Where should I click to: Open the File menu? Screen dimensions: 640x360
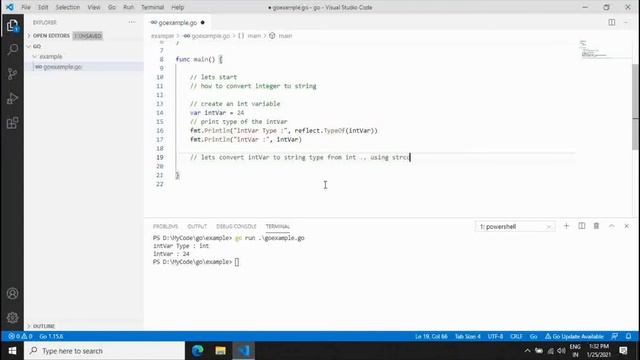pos(26,7)
